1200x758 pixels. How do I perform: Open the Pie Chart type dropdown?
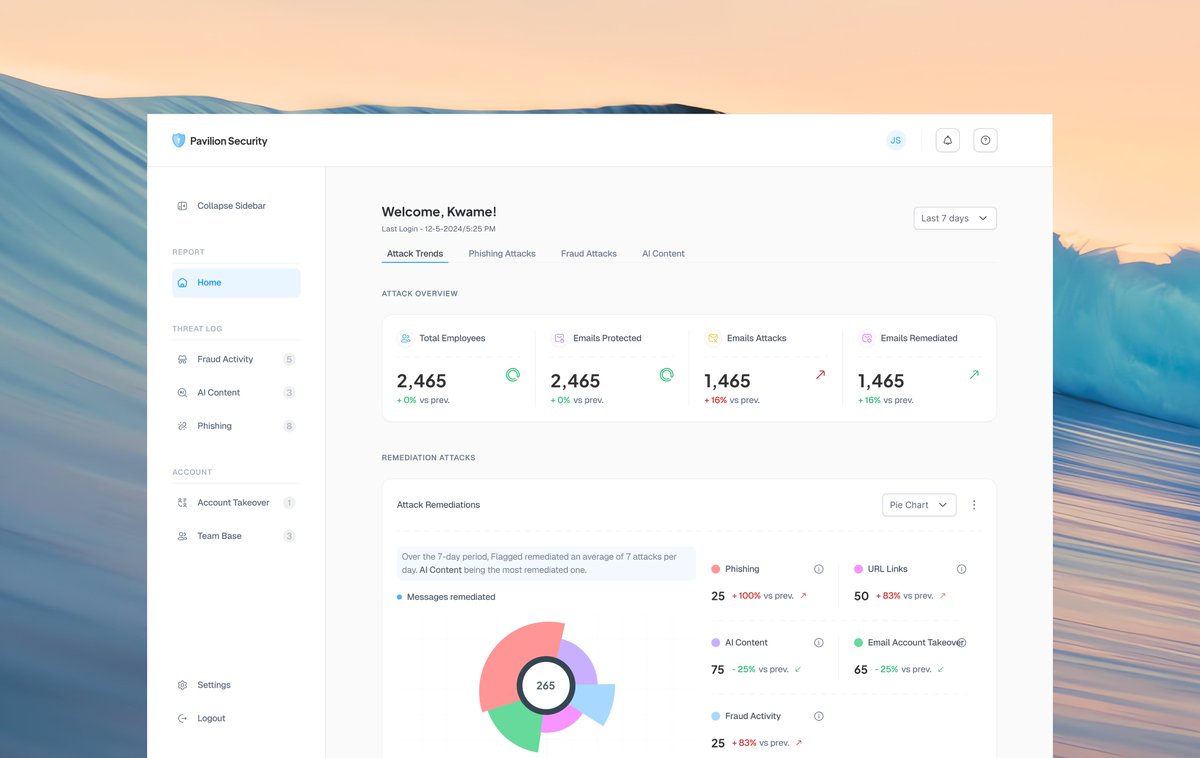(x=919, y=505)
